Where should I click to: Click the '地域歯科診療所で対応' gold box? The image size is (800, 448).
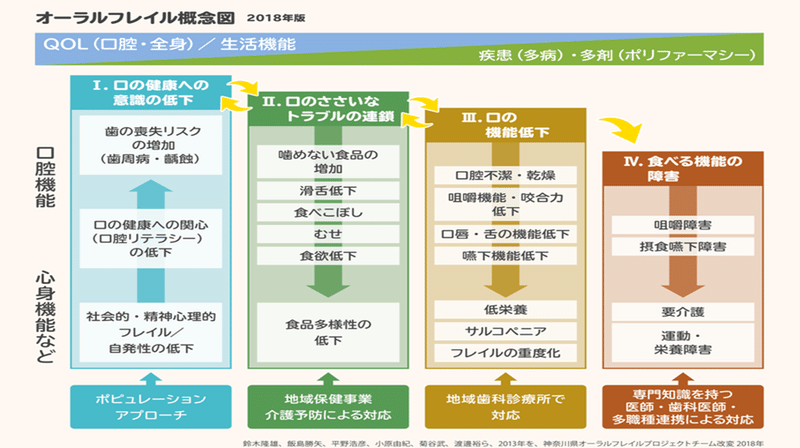coord(506,407)
